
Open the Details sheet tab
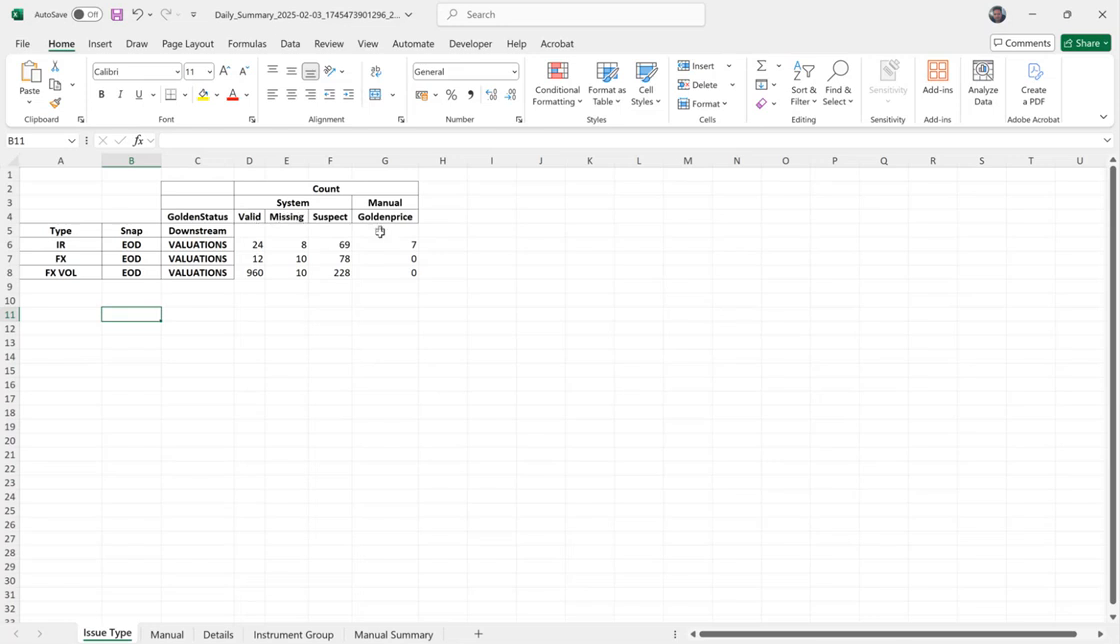pos(218,634)
